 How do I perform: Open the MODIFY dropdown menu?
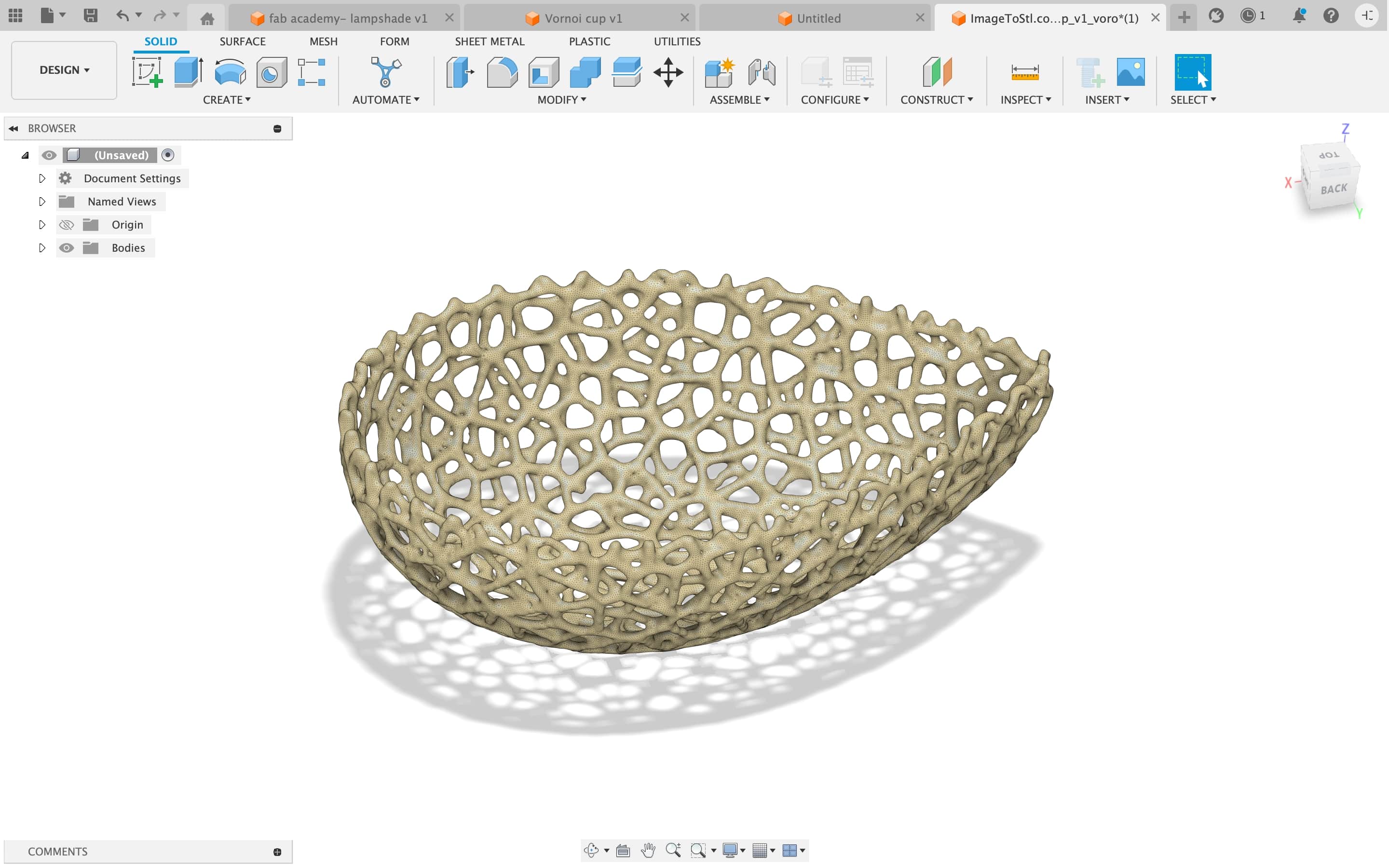tap(561, 100)
